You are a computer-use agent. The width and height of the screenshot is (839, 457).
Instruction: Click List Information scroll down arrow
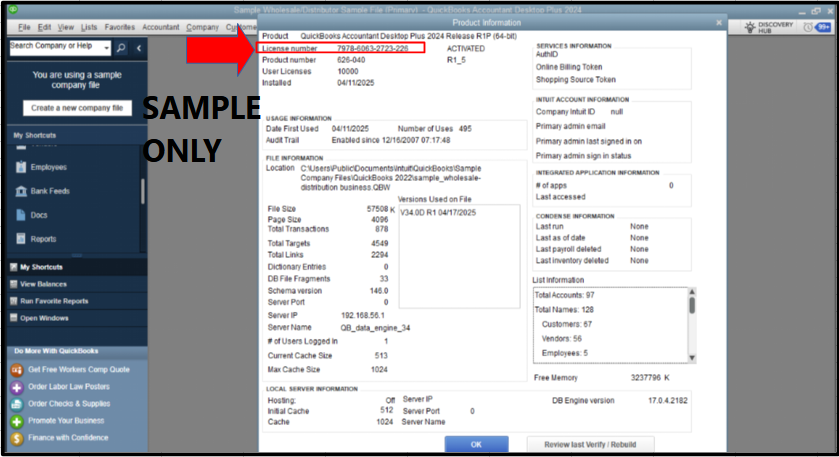click(x=692, y=358)
